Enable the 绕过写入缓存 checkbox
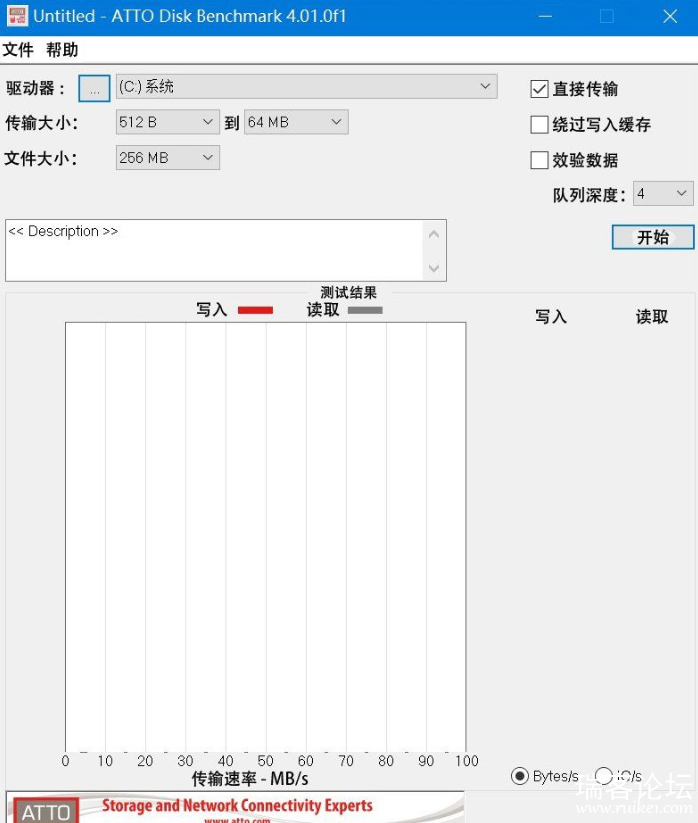 540,125
